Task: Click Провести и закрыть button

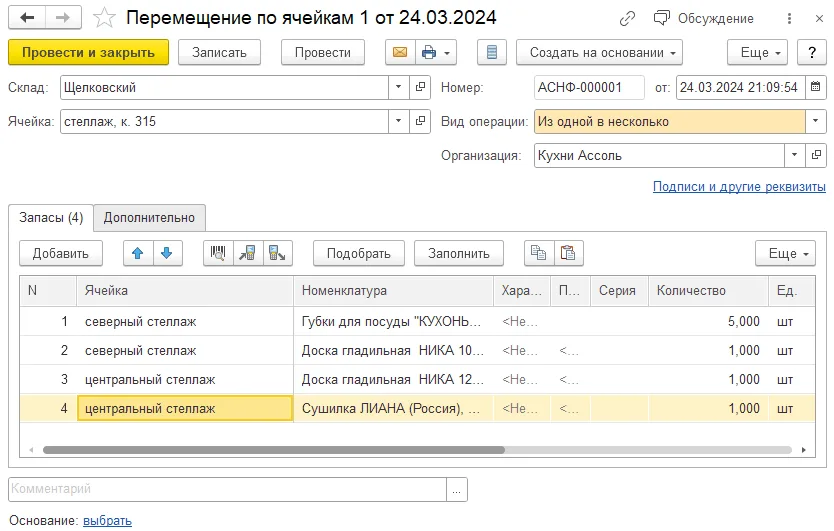Action: 88,53
